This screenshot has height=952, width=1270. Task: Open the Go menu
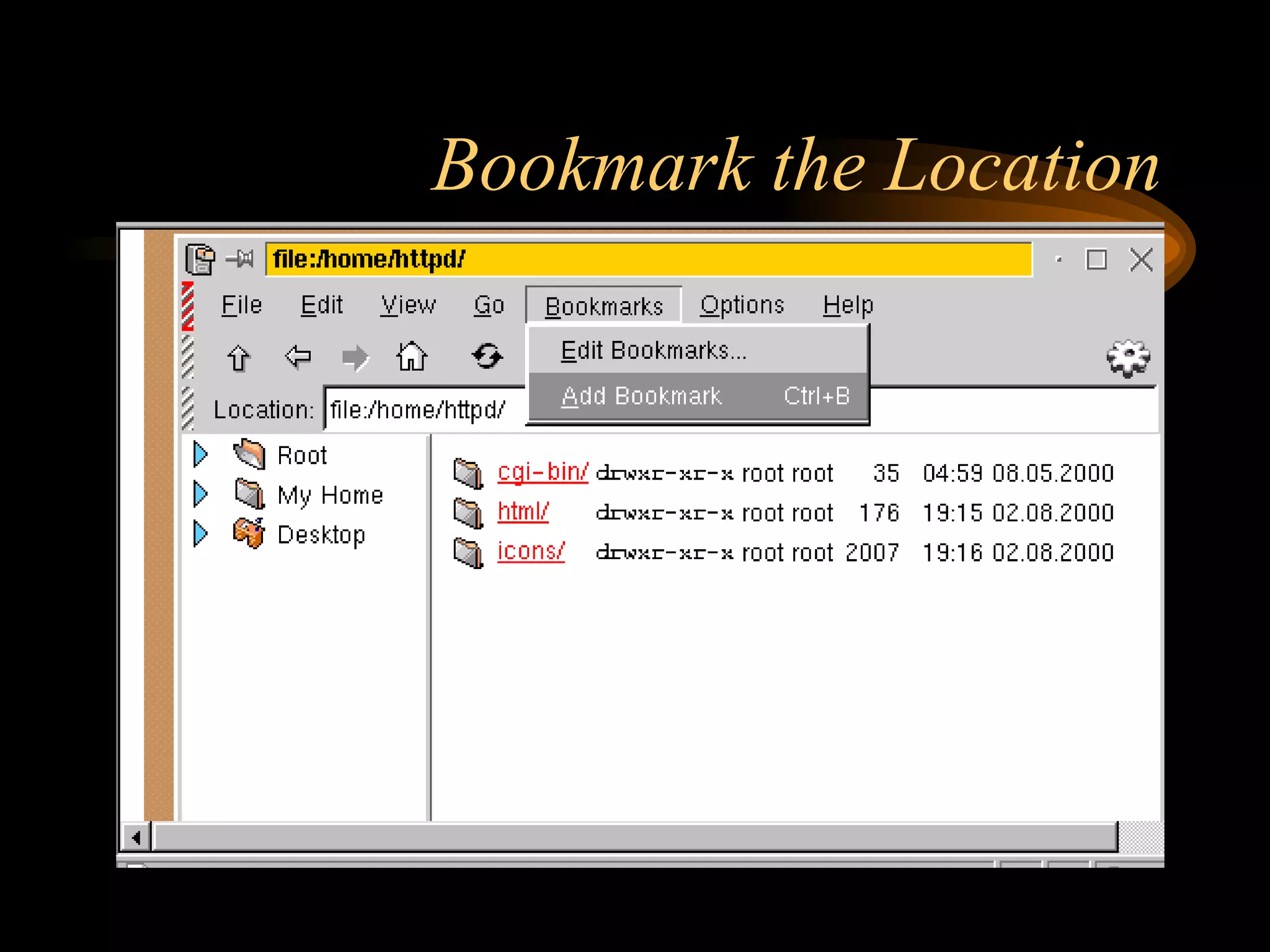(489, 306)
